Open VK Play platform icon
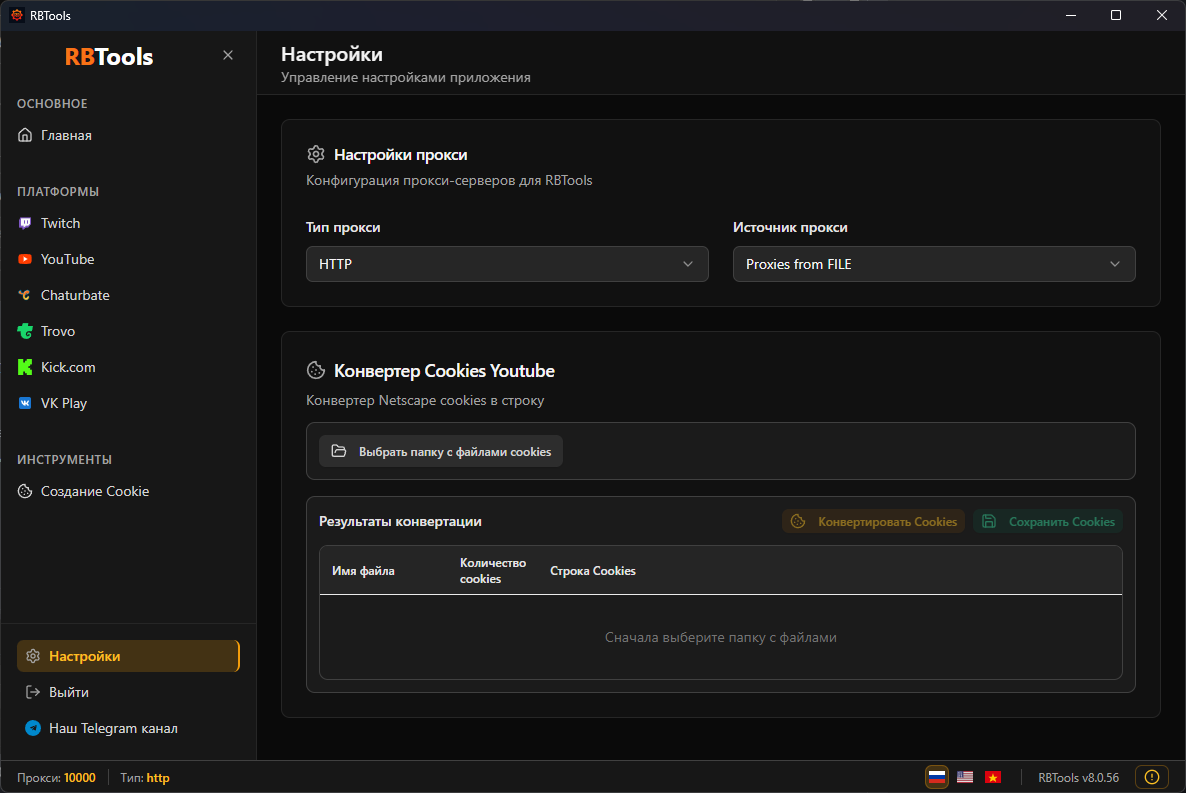This screenshot has height=793, width=1186. point(25,403)
